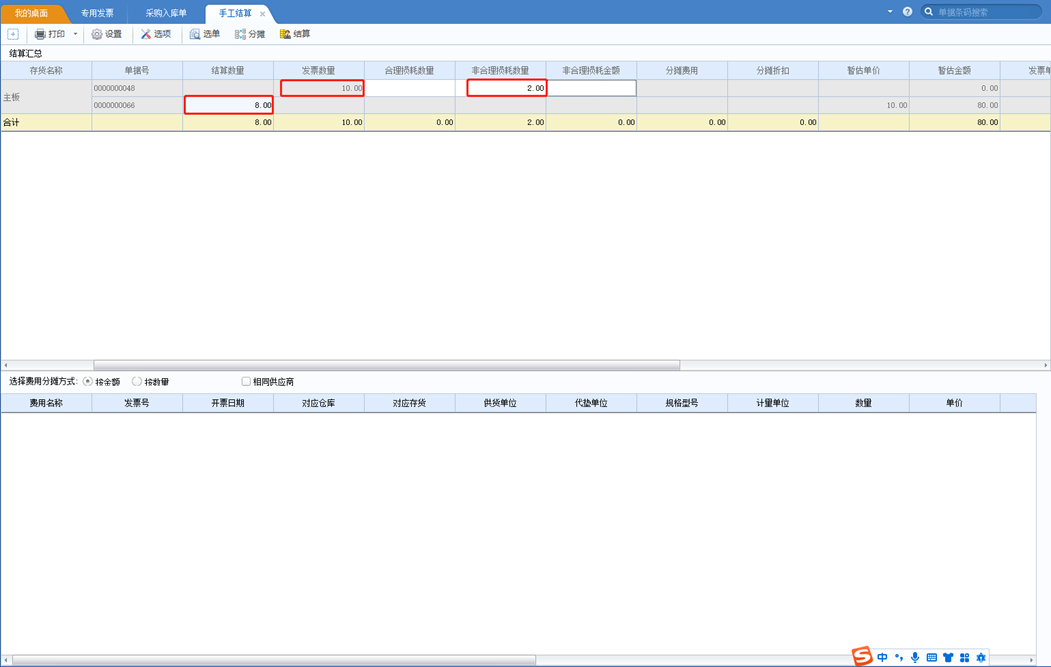Click the 计量单位 column header
This screenshot has width=1051, height=667.
click(x=773, y=403)
